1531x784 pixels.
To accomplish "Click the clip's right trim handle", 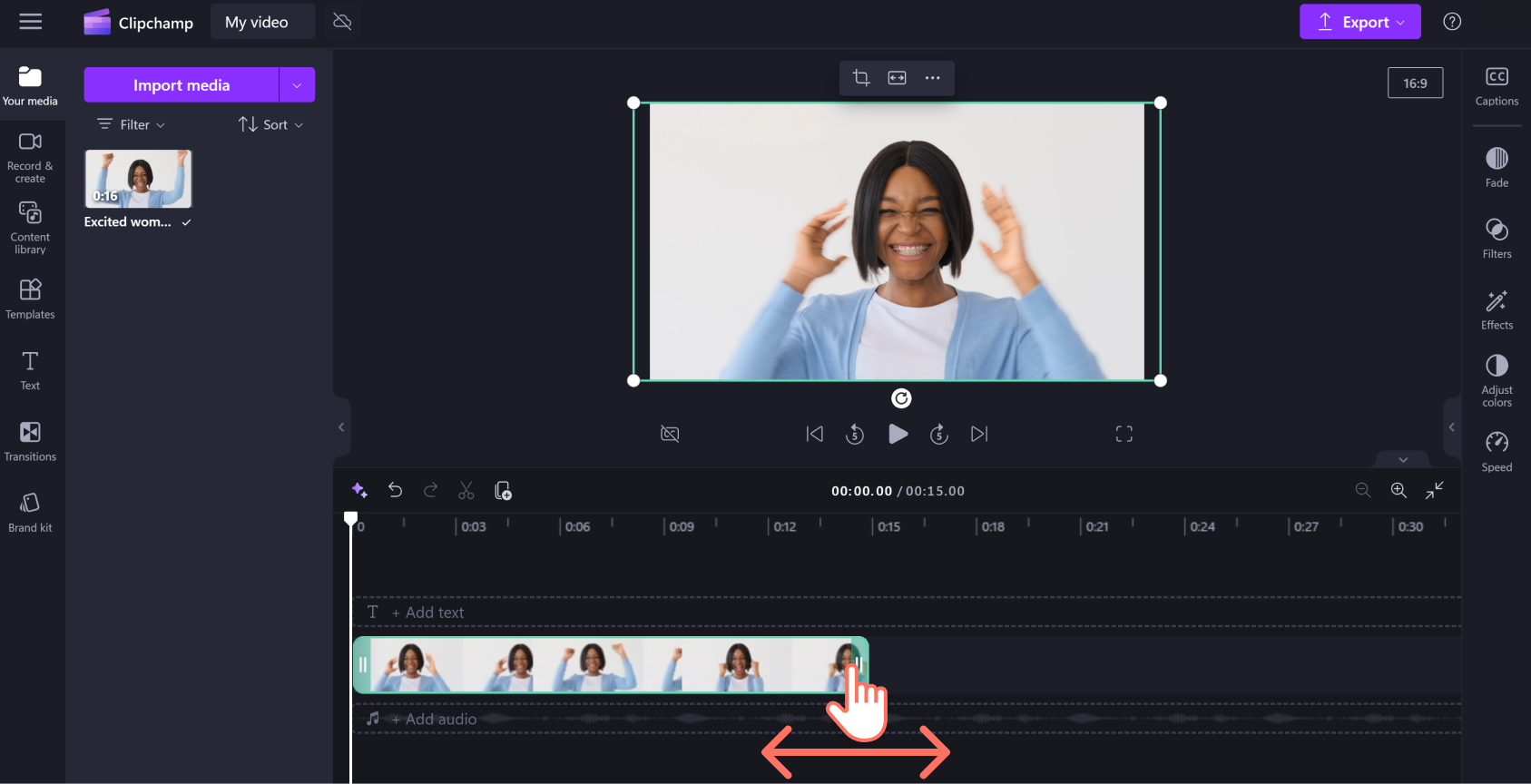I will (859, 665).
